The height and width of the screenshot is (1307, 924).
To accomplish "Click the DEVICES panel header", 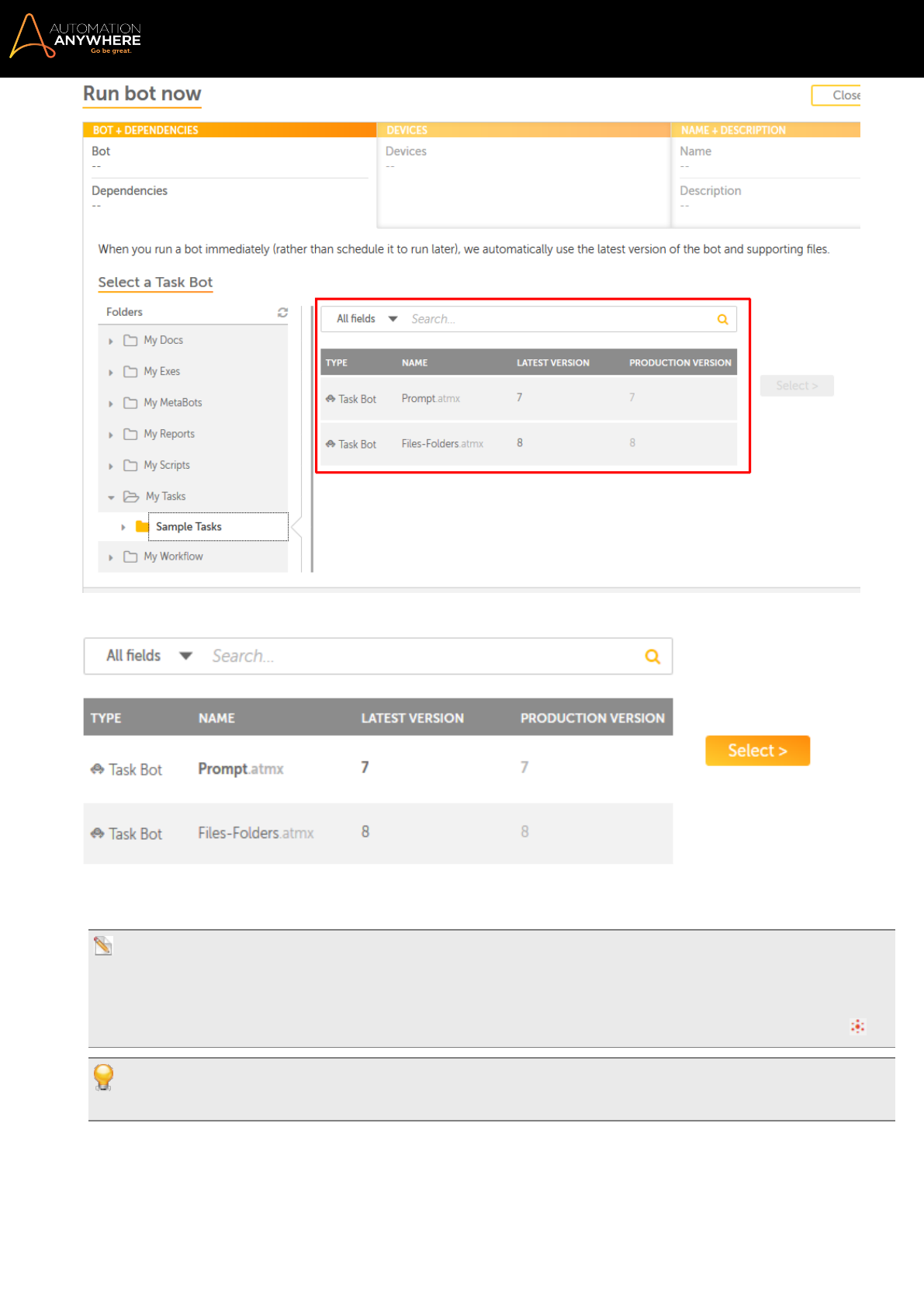I will (x=524, y=130).
